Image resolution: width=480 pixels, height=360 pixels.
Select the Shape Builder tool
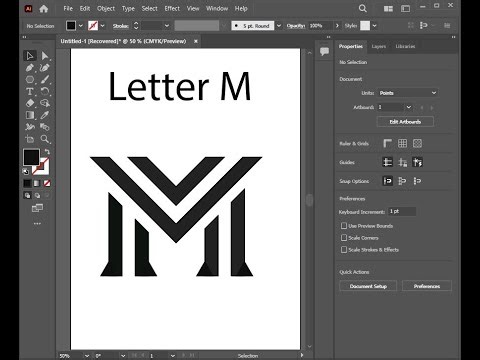(x=45, y=103)
